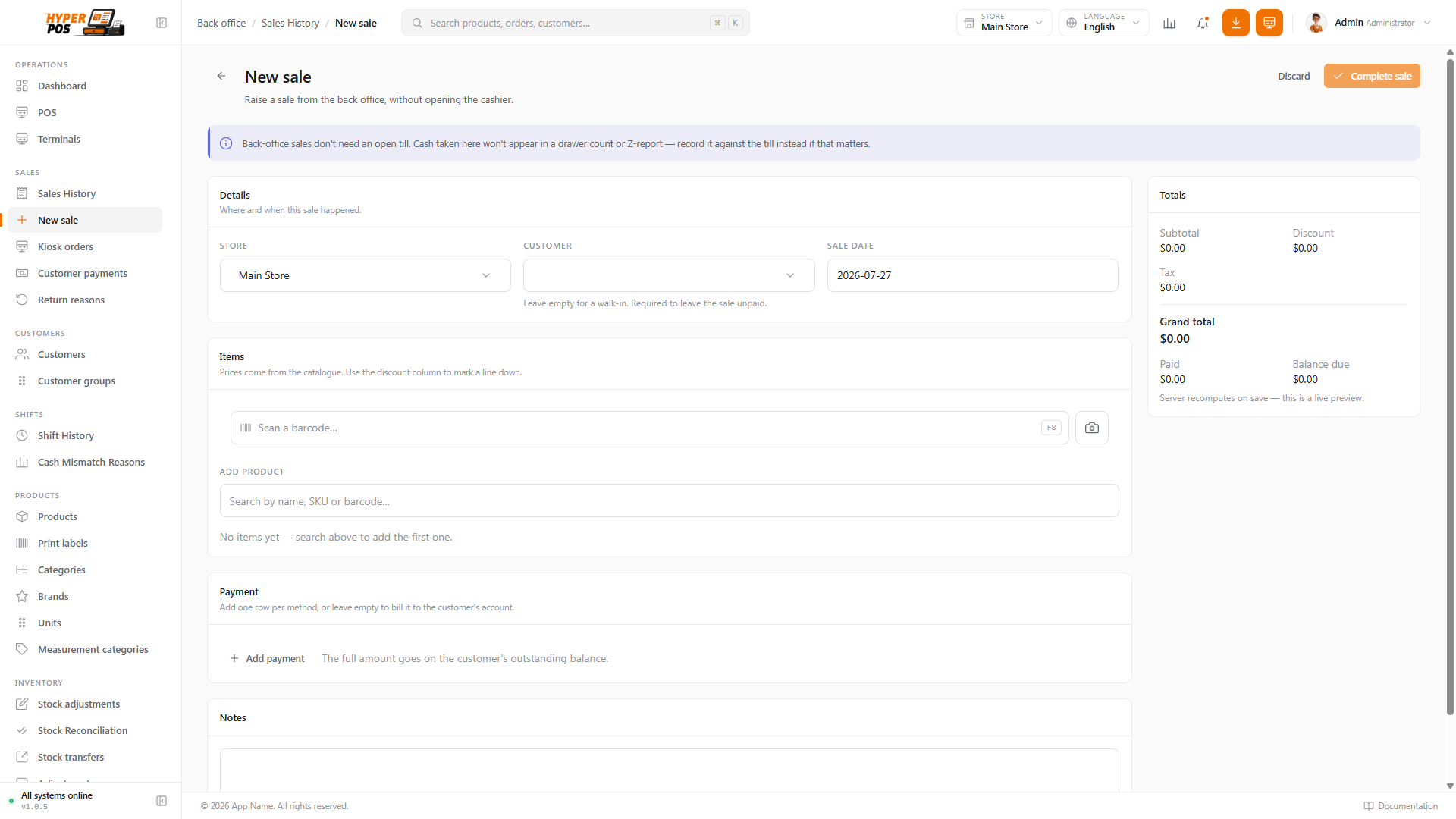
Task: Click the Sales History breadcrumb
Action: tap(290, 23)
